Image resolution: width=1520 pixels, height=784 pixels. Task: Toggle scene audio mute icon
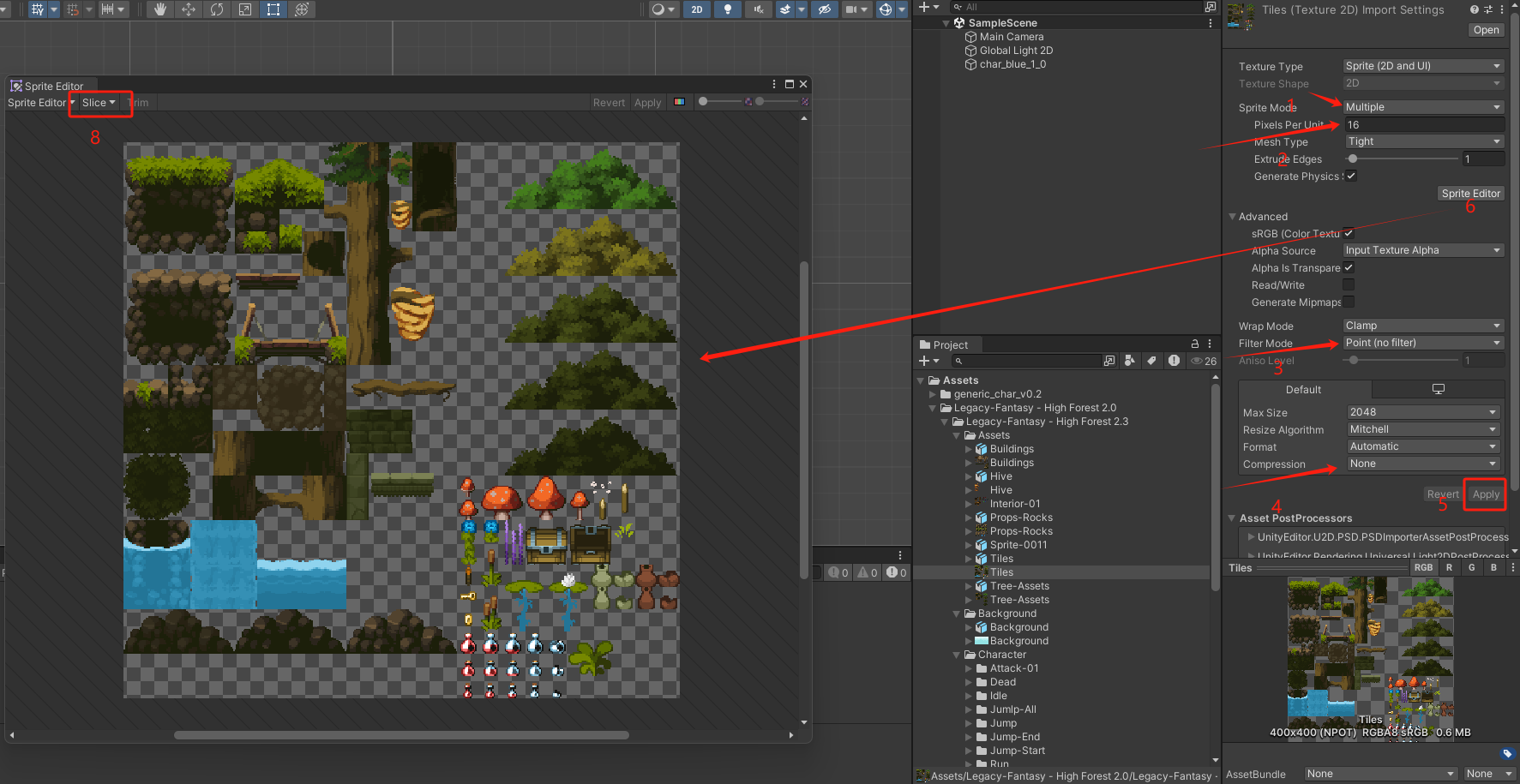point(759,9)
